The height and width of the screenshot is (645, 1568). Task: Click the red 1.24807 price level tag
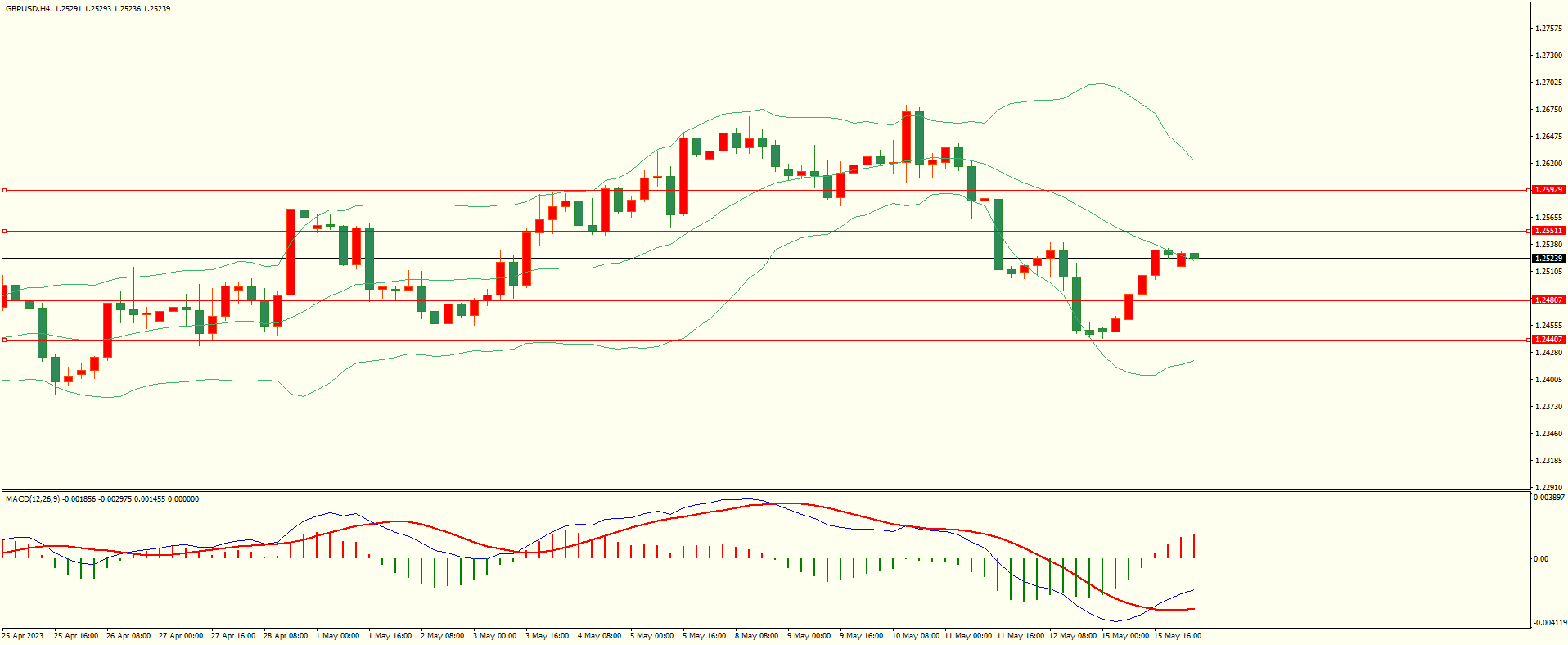click(1548, 300)
